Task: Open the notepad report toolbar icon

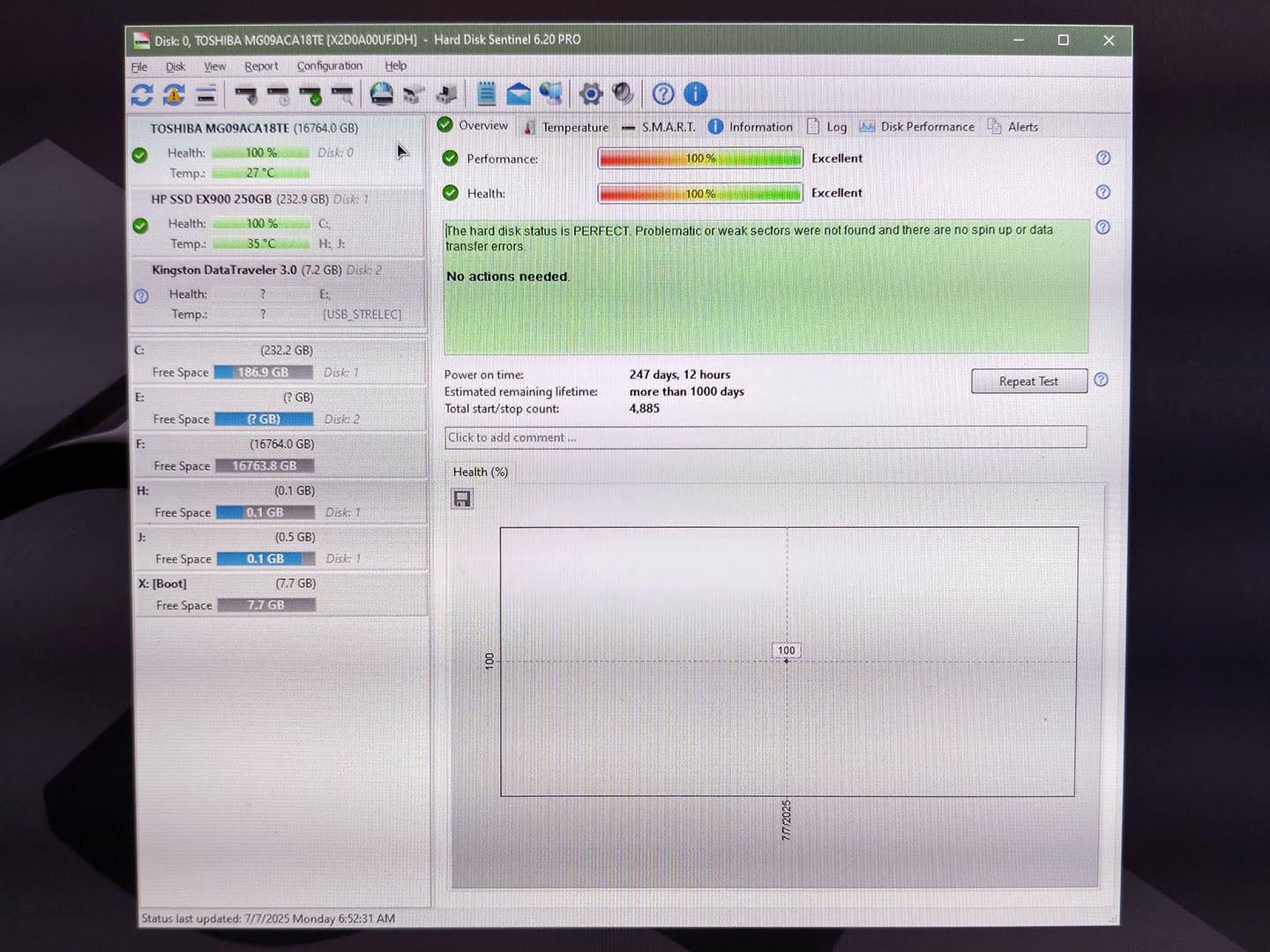Action: click(x=486, y=93)
